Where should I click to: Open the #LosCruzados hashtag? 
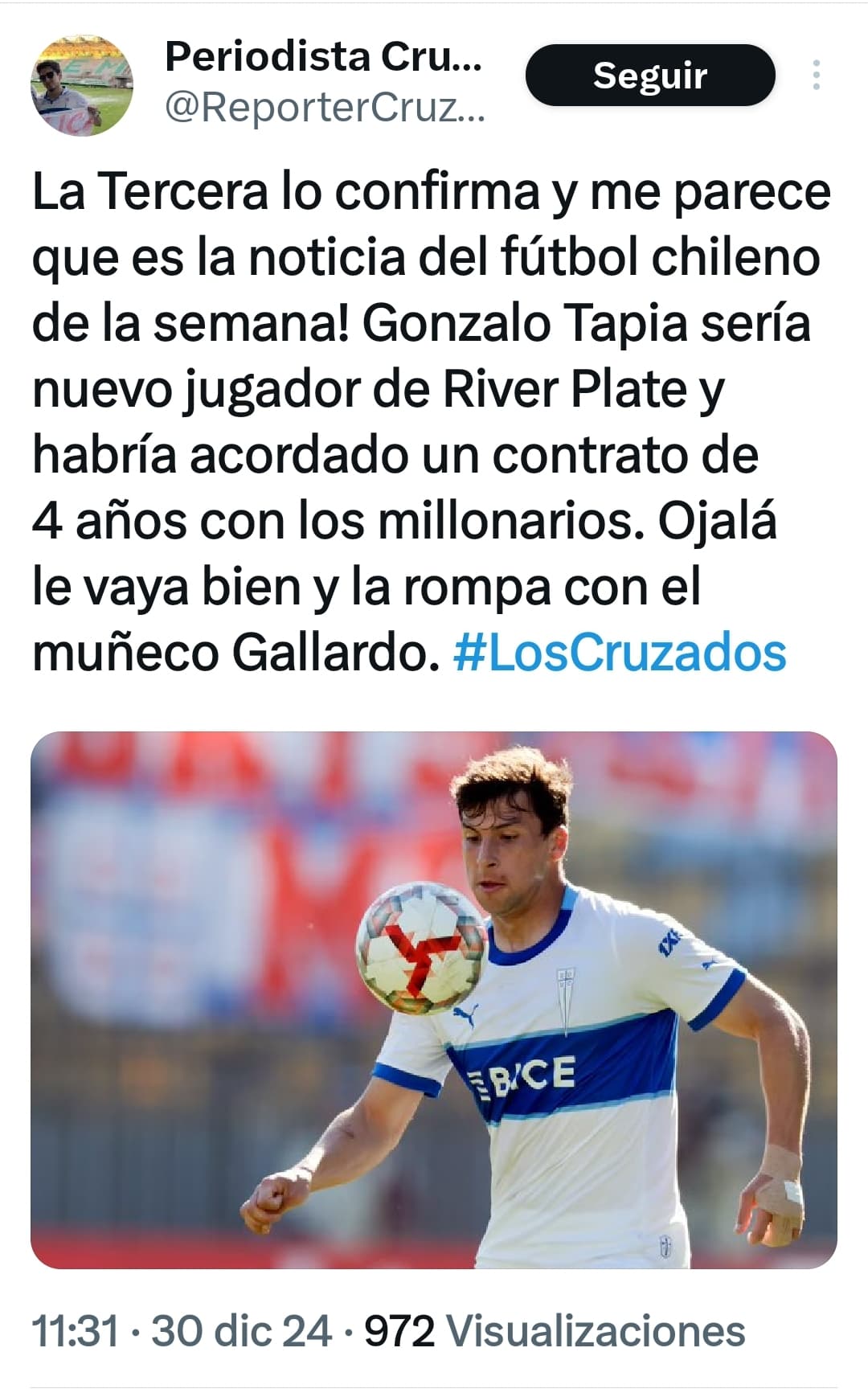pos(620,652)
